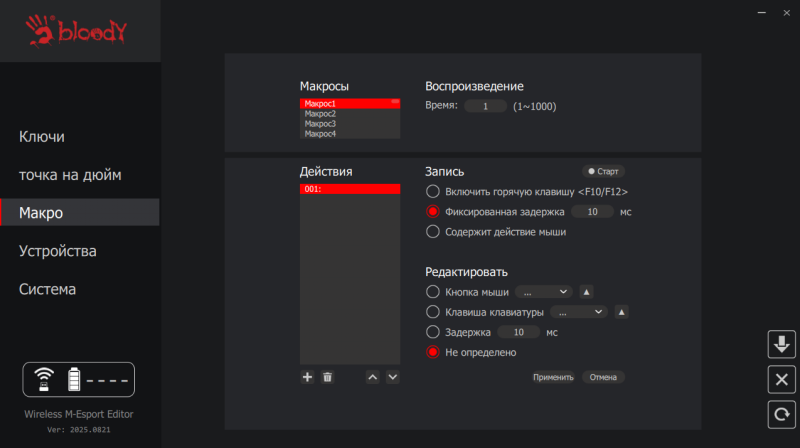Click the delete action trash icon

[327, 377]
